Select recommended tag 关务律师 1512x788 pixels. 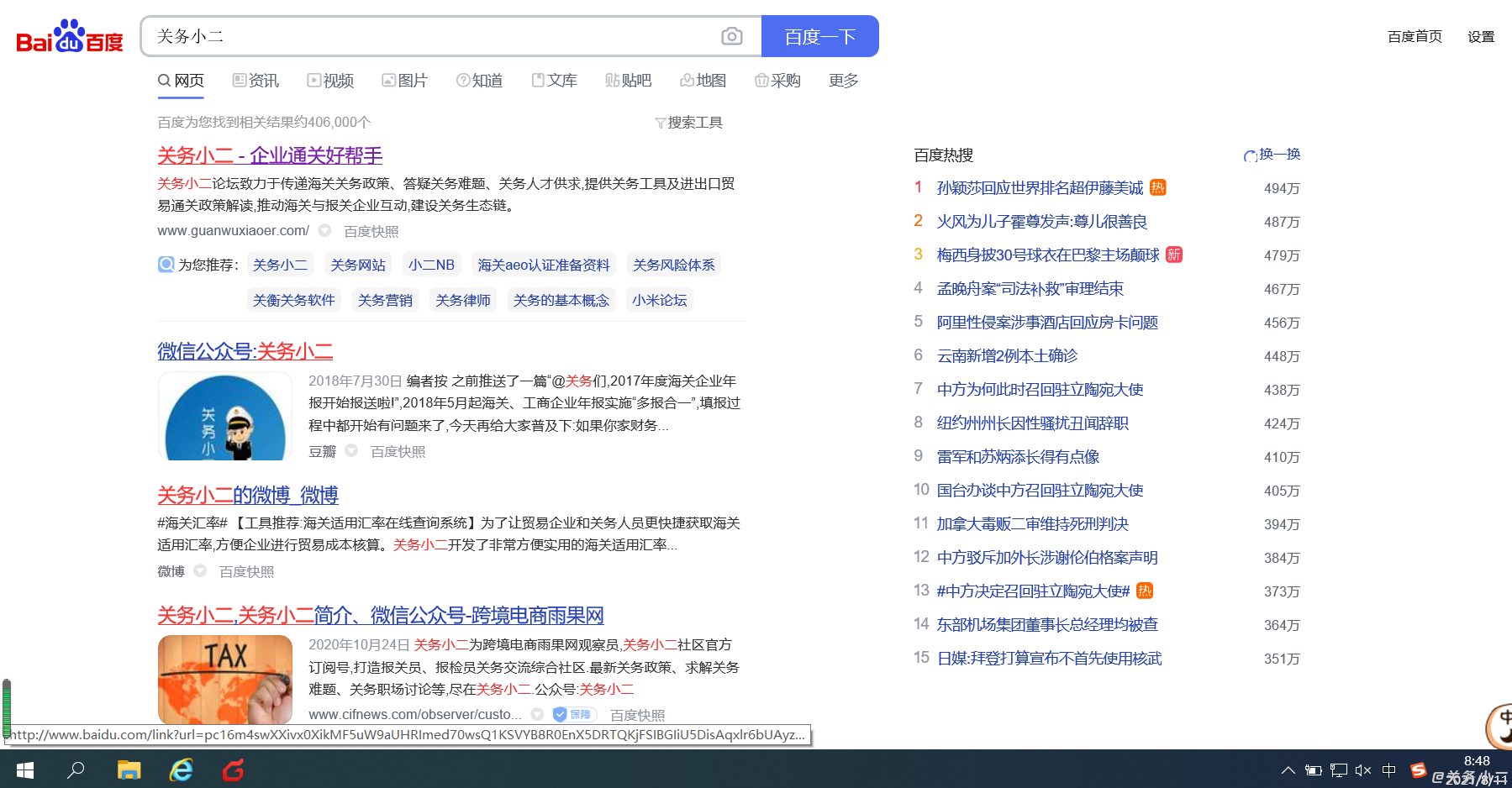tap(463, 300)
